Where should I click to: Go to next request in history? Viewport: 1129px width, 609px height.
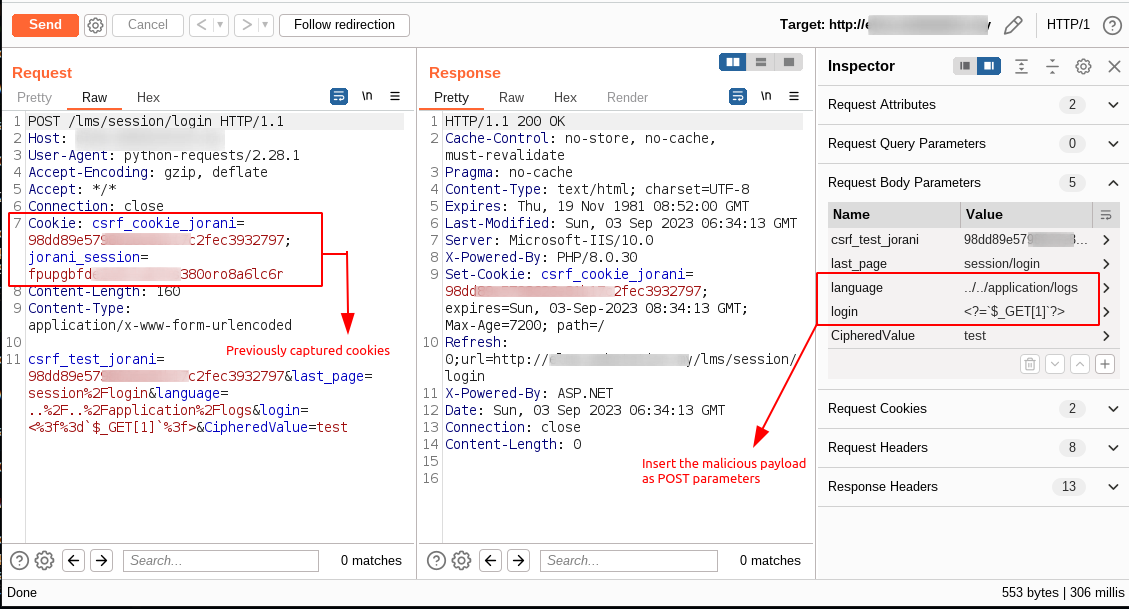click(x=246, y=24)
